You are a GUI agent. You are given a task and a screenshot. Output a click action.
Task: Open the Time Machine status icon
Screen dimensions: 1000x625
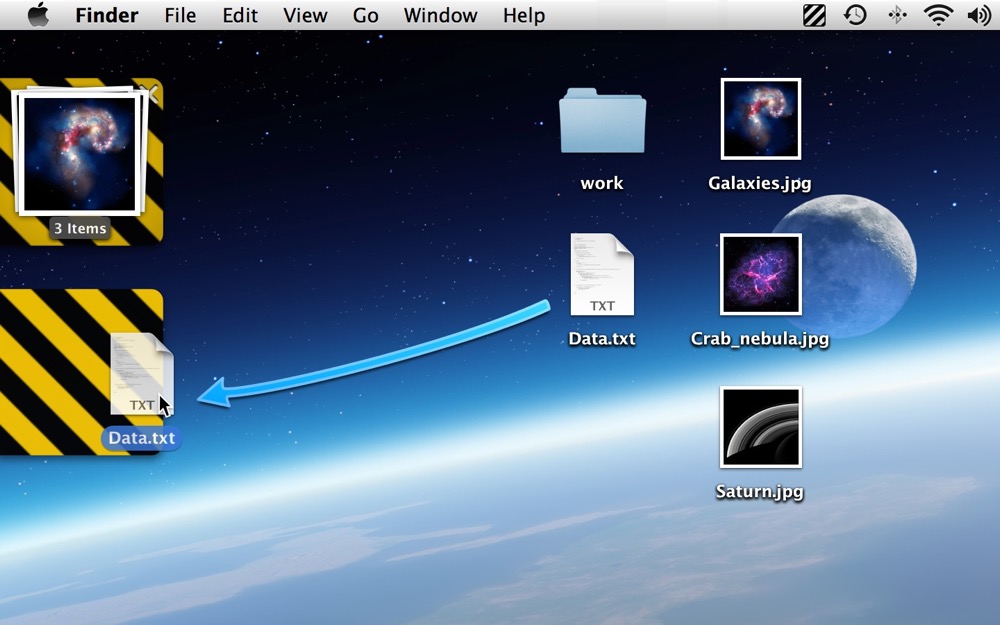(855, 15)
